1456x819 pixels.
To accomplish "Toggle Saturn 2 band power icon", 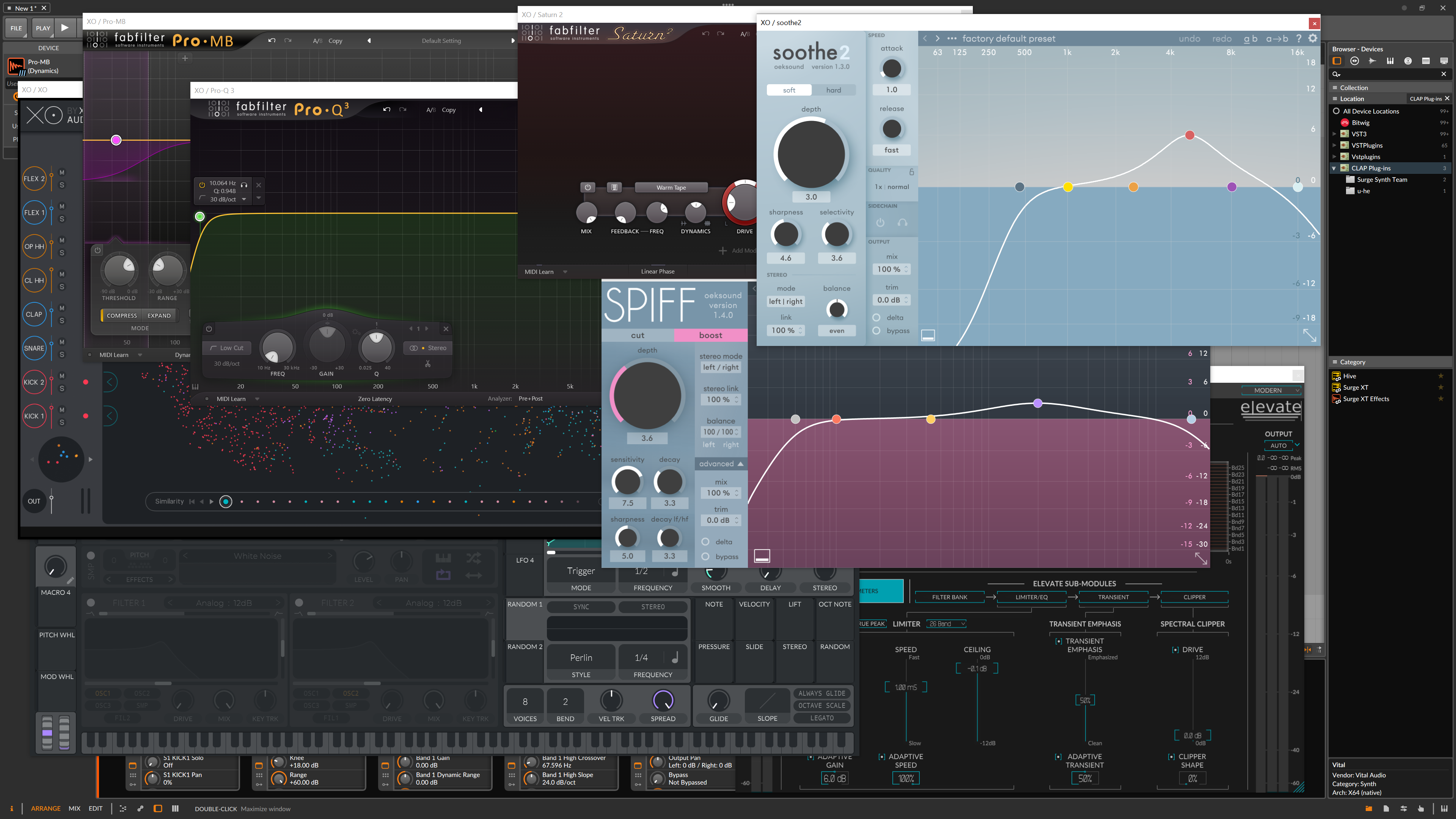I will click(587, 187).
